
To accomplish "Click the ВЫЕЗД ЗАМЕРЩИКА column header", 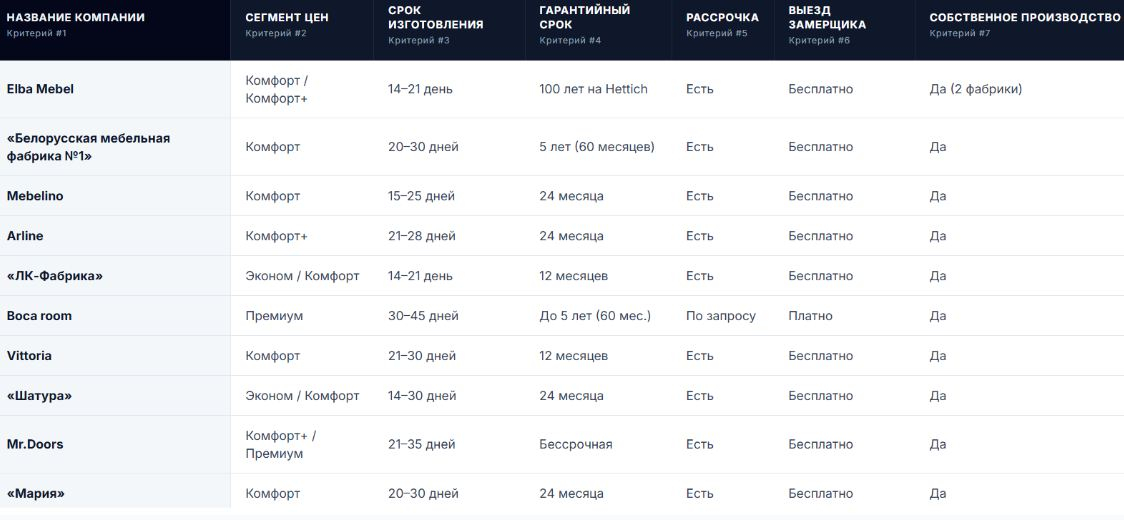I will (x=827, y=17).
